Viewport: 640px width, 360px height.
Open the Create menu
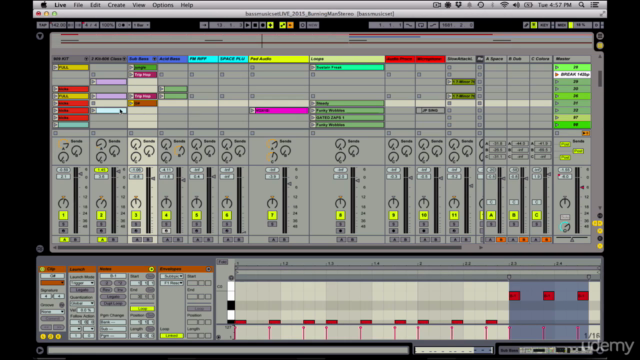pos(116,5)
